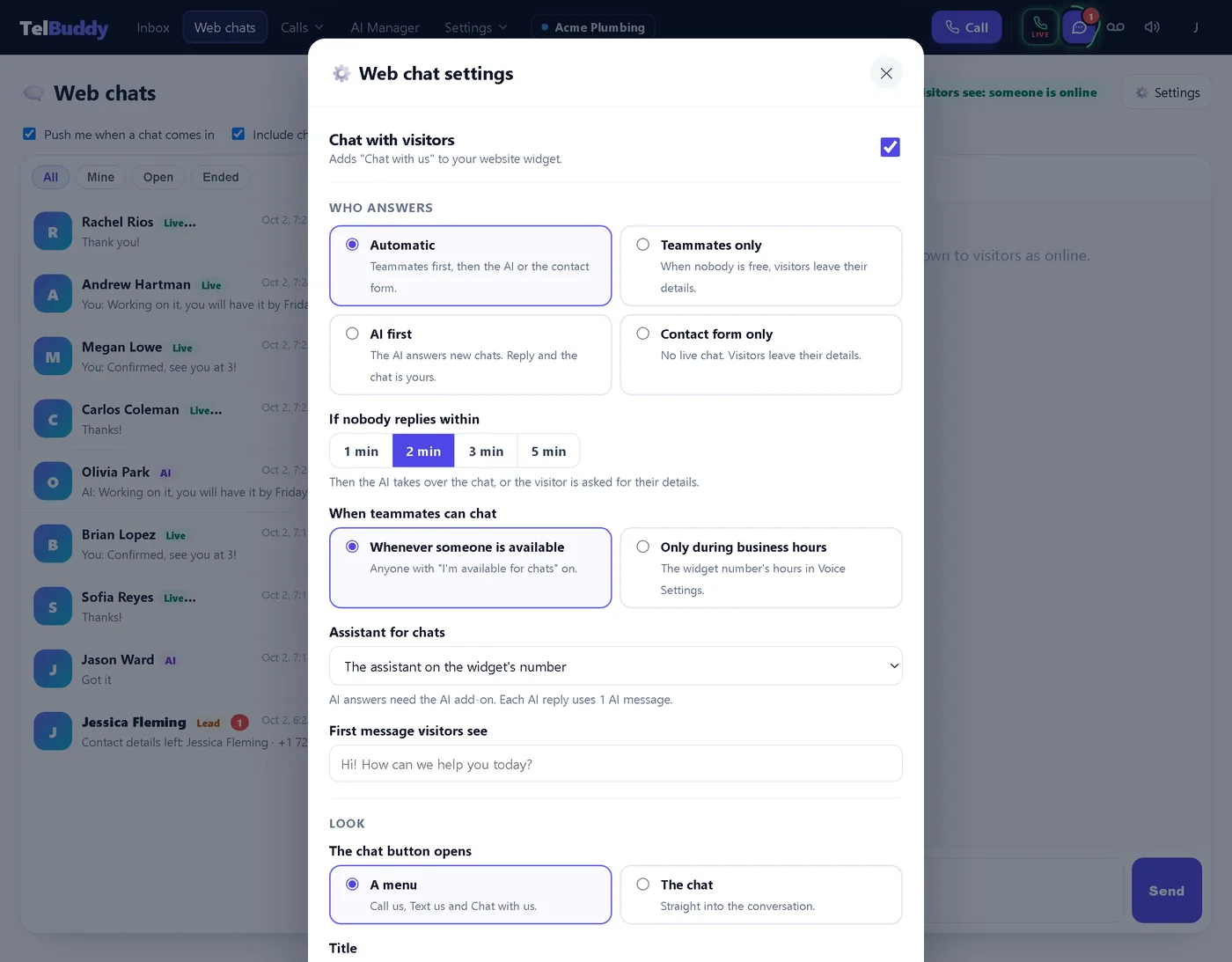1232x962 pixels.
Task: Open the Acme Plumbing account selector
Action: [x=592, y=27]
